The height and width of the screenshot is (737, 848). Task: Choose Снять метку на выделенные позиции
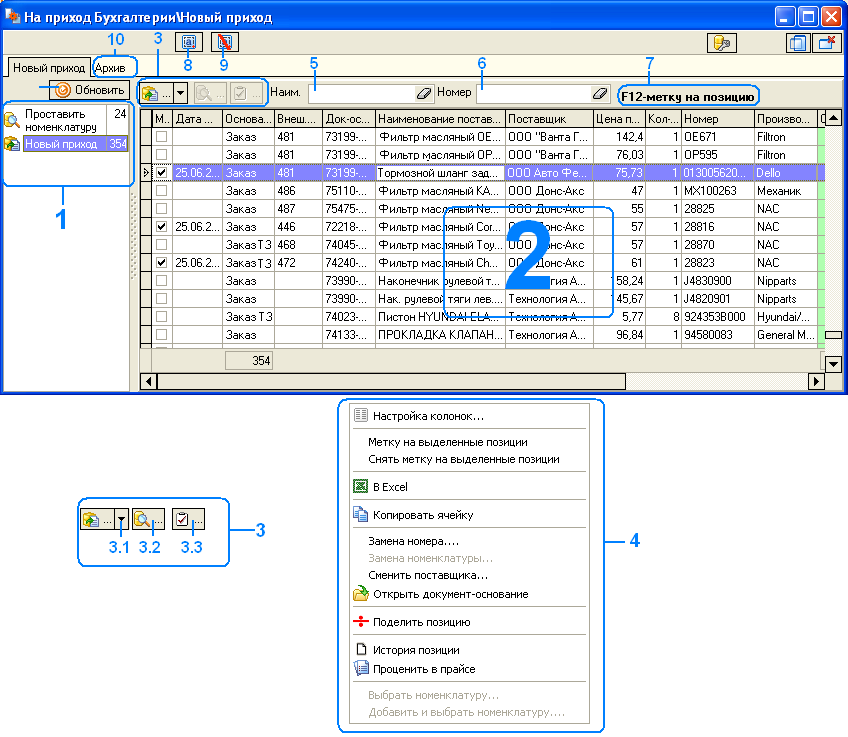[463, 459]
